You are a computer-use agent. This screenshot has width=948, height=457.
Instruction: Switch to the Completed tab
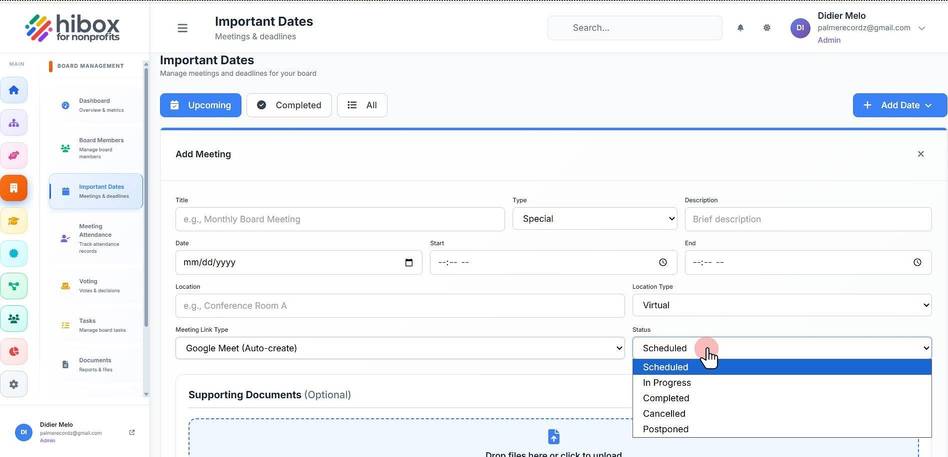(x=289, y=105)
